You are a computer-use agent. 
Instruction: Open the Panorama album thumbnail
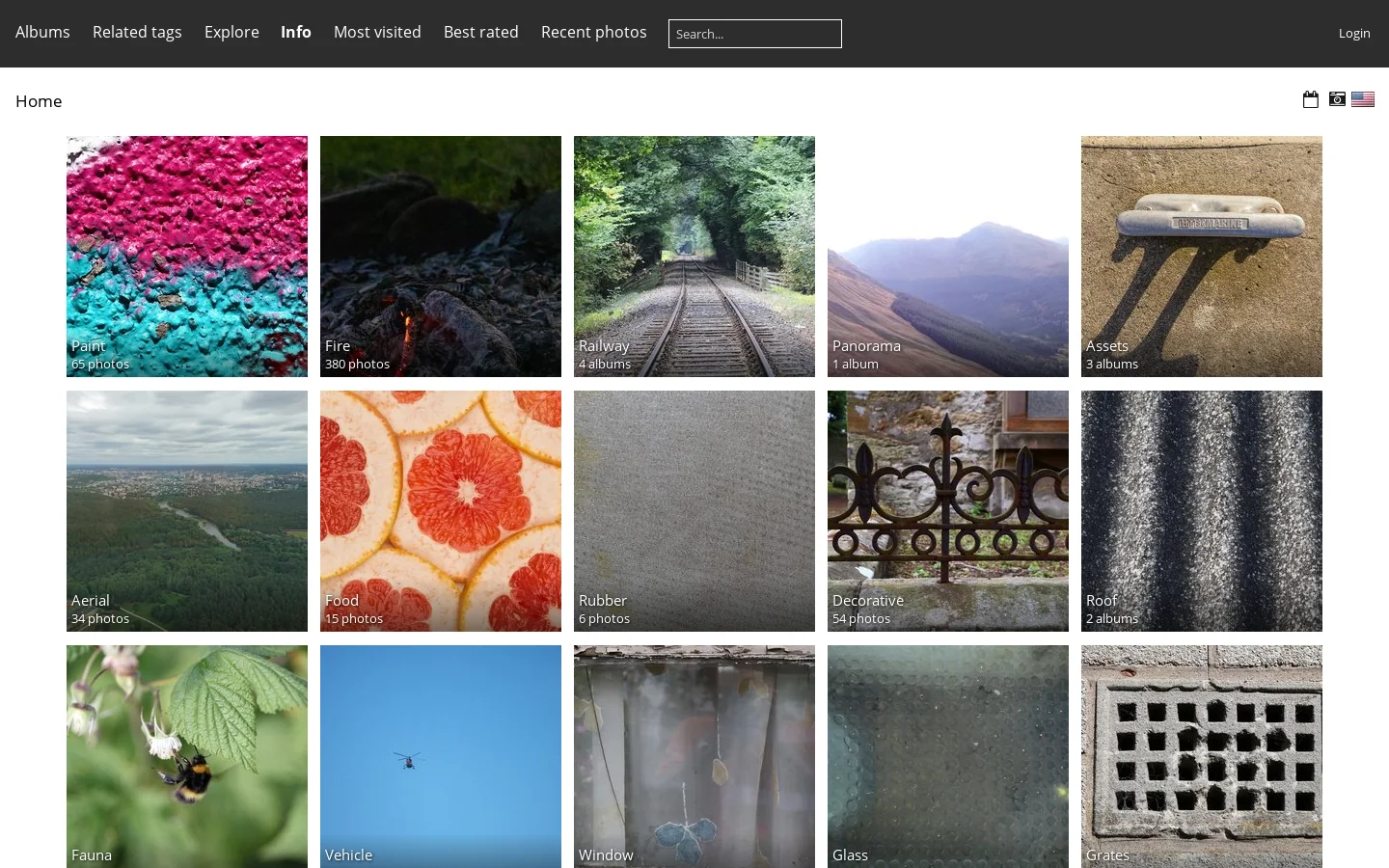click(948, 257)
